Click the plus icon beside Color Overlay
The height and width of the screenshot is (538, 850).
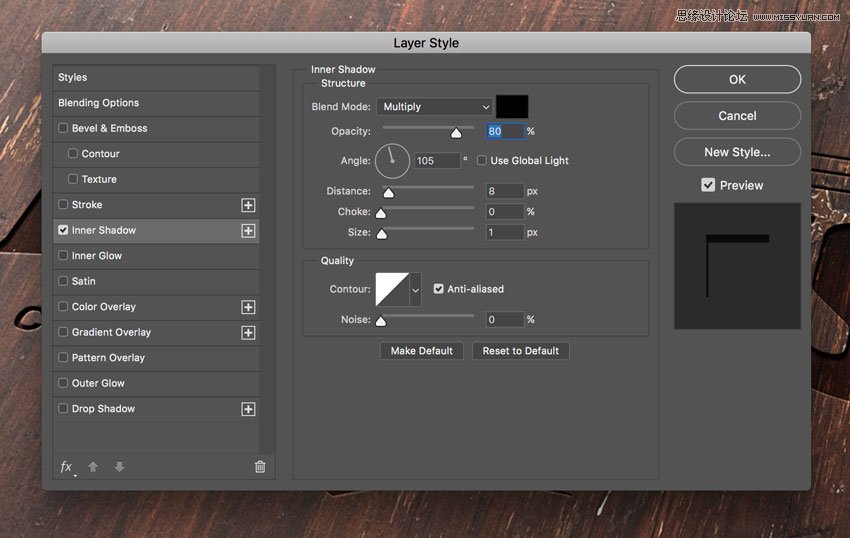click(248, 307)
